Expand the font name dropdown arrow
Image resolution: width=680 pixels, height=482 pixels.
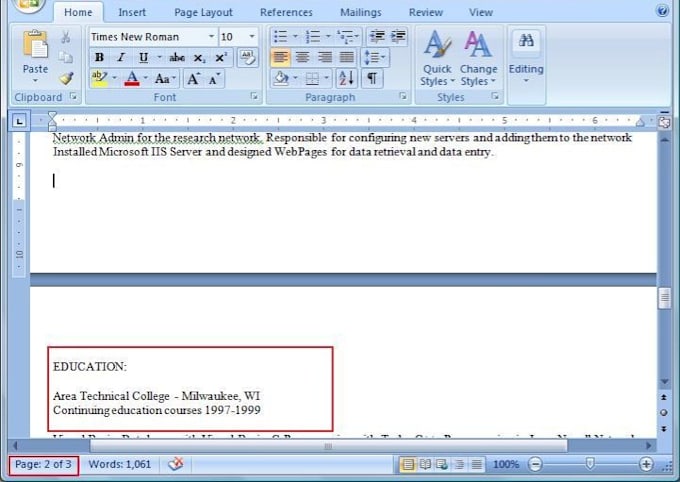point(211,36)
